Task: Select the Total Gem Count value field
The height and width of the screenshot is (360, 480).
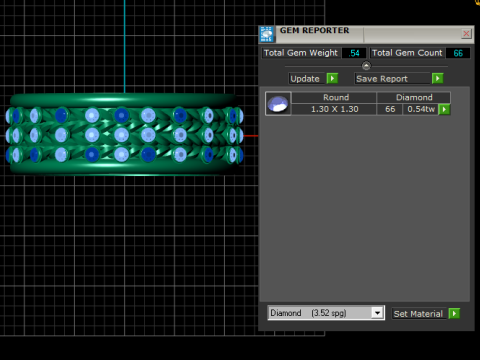Action: click(458, 53)
